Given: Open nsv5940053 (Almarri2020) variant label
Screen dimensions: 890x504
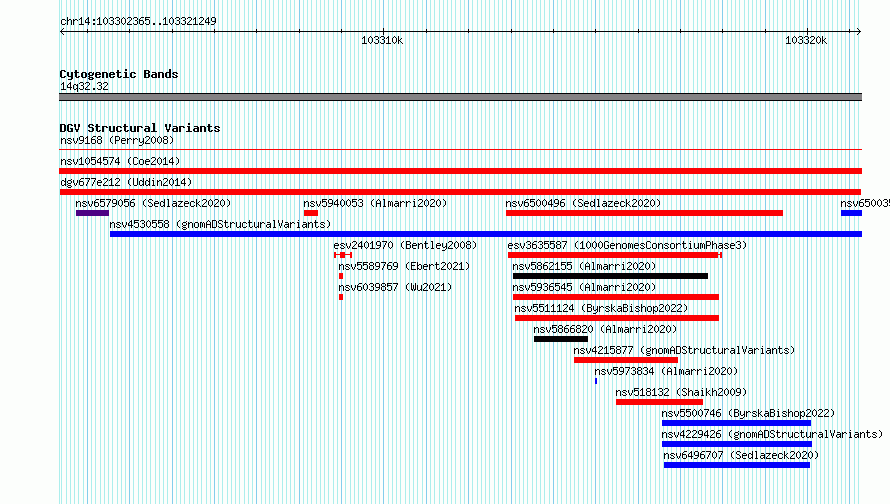Looking at the screenshot, I should pyautogui.click(x=375, y=203).
